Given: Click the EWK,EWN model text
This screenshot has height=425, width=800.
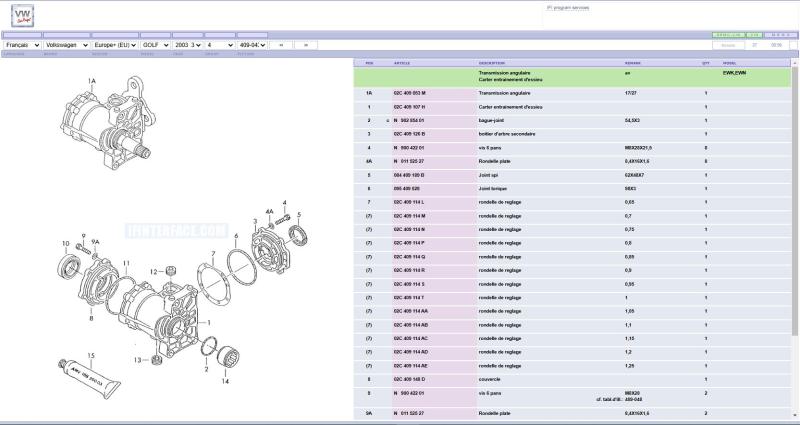Looking at the screenshot, I should pyautogui.click(x=734, y=73).
